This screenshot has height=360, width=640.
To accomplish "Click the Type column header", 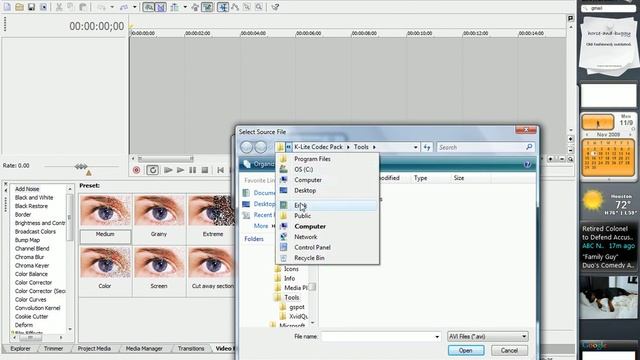I will click(x=420, y=178).
